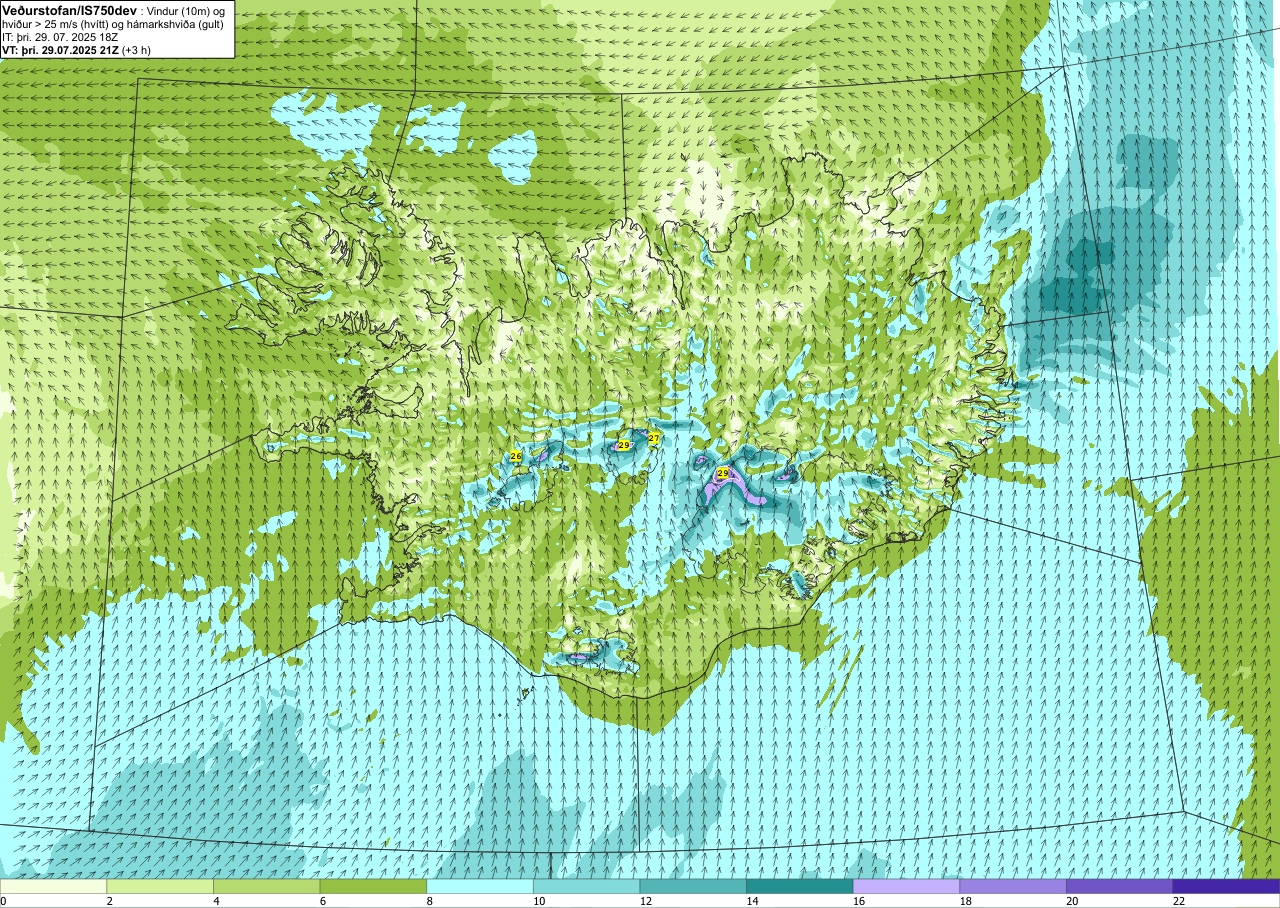Pick the 10–12 m/s turquoise legend swatch

[587, 886]
